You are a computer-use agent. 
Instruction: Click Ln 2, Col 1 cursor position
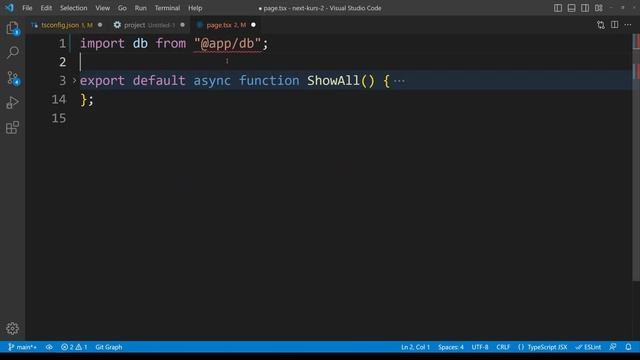tap(416, 347)
